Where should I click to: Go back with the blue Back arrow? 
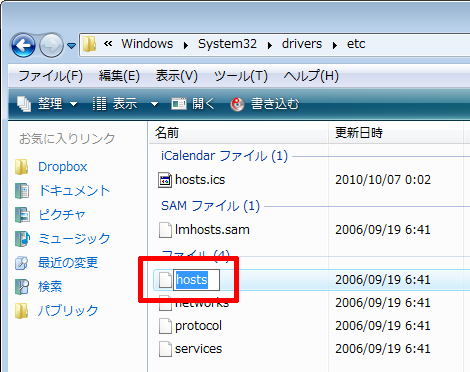pos(23,45)
